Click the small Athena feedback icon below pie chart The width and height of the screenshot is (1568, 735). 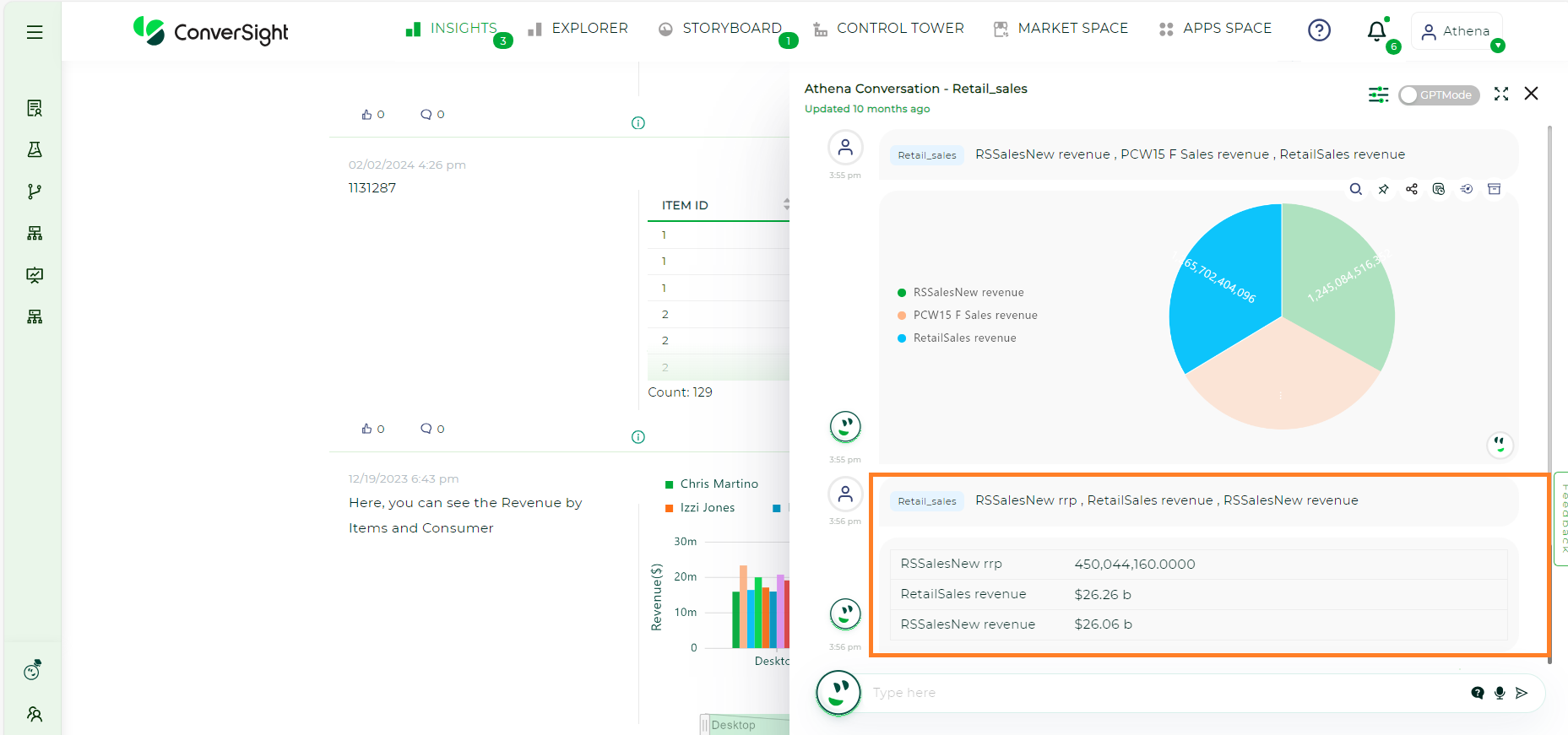coord(1500,445)
